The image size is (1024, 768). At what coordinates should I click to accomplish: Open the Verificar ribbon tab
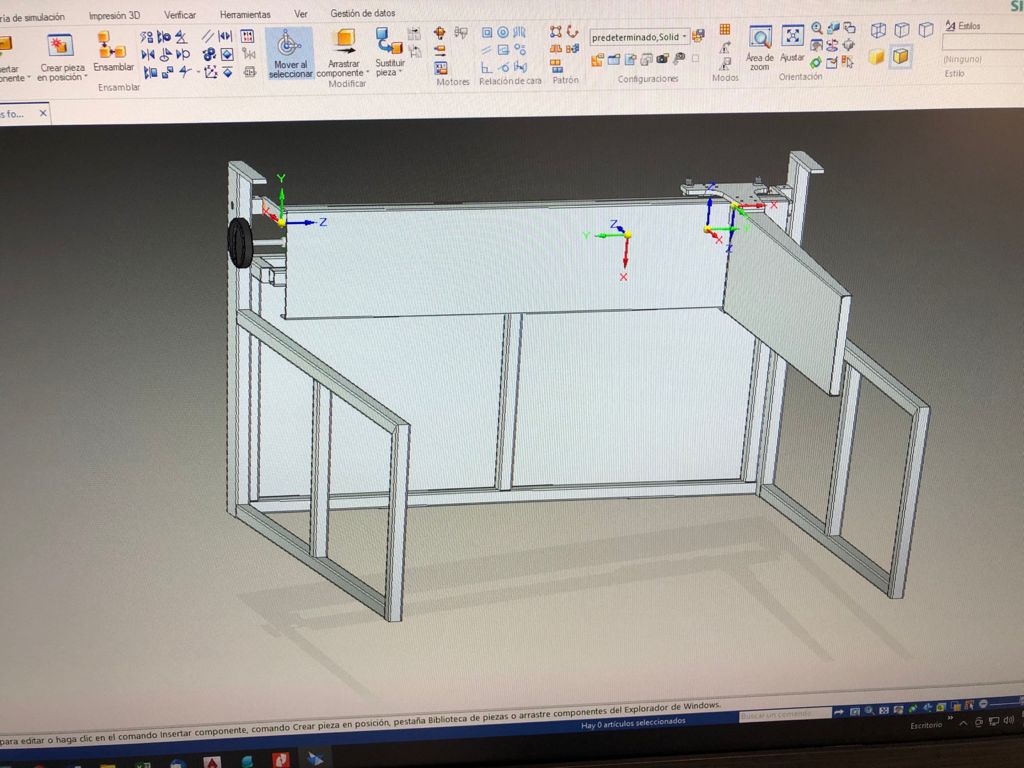[x=180, y=14]
